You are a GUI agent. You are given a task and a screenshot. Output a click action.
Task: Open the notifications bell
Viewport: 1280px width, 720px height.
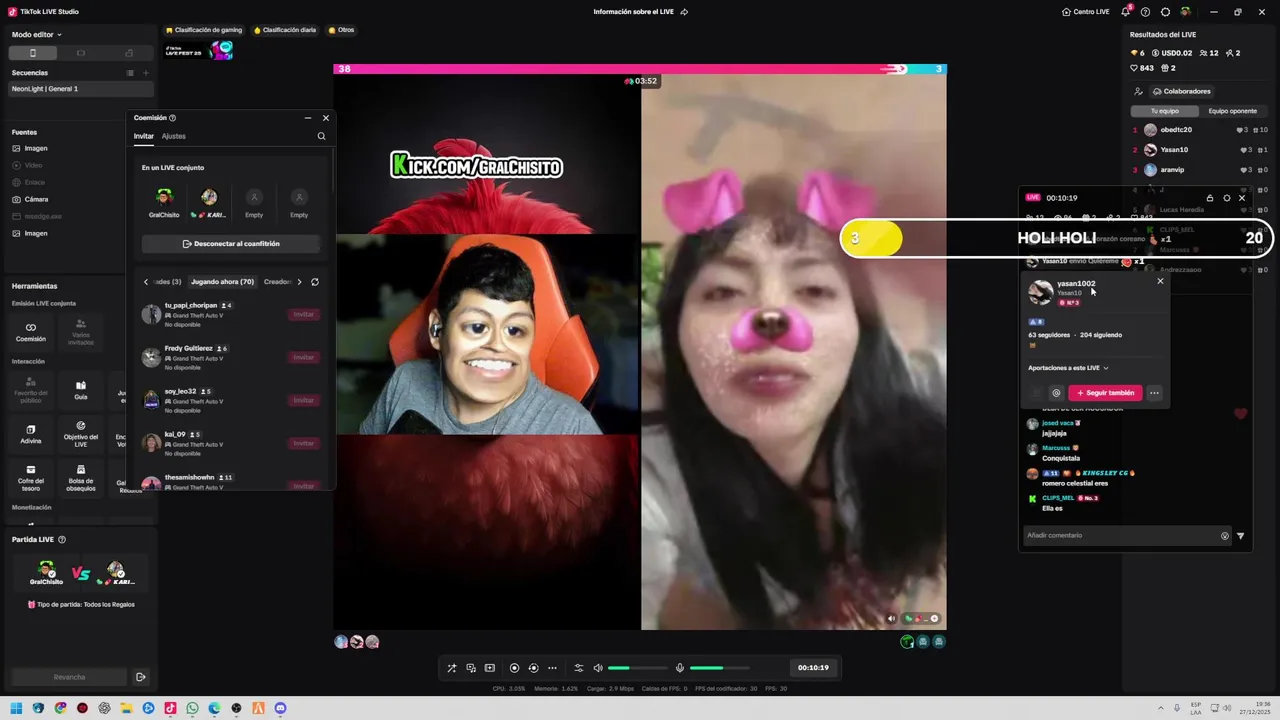point(1125,12)
